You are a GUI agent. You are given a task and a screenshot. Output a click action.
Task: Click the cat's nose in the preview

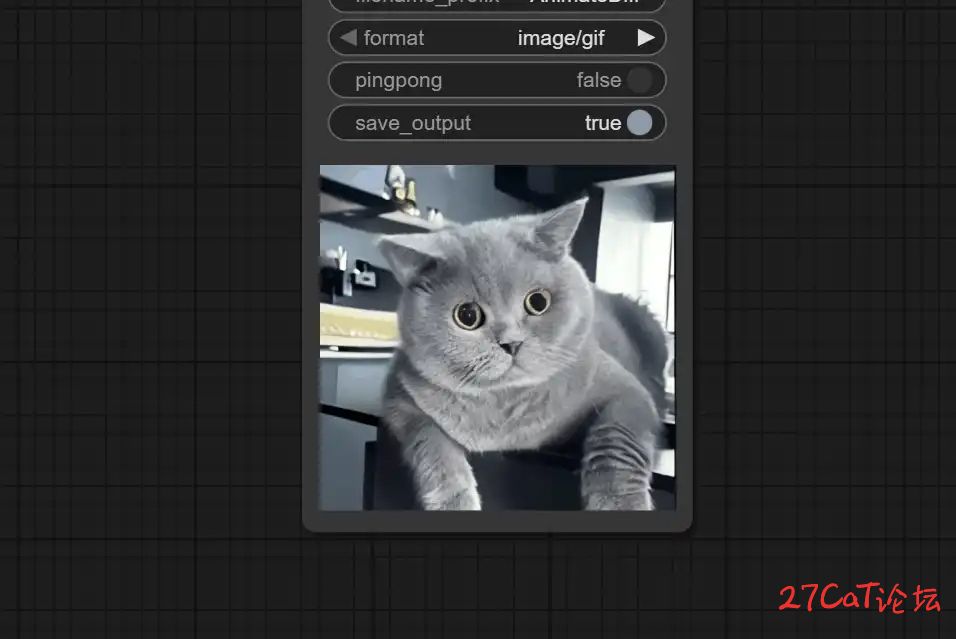point(511,347)
